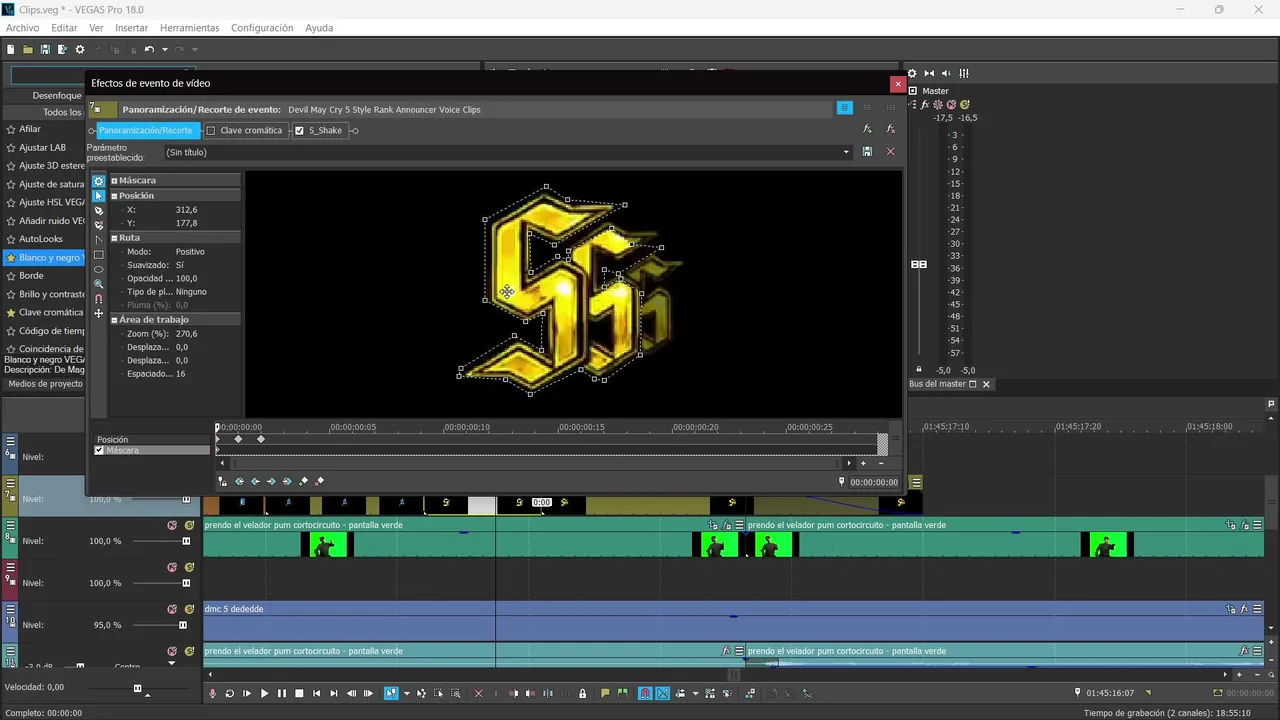Click the second Posición keyframe diamond
The image size is (1280, 720).
click(x=261, y=439)
